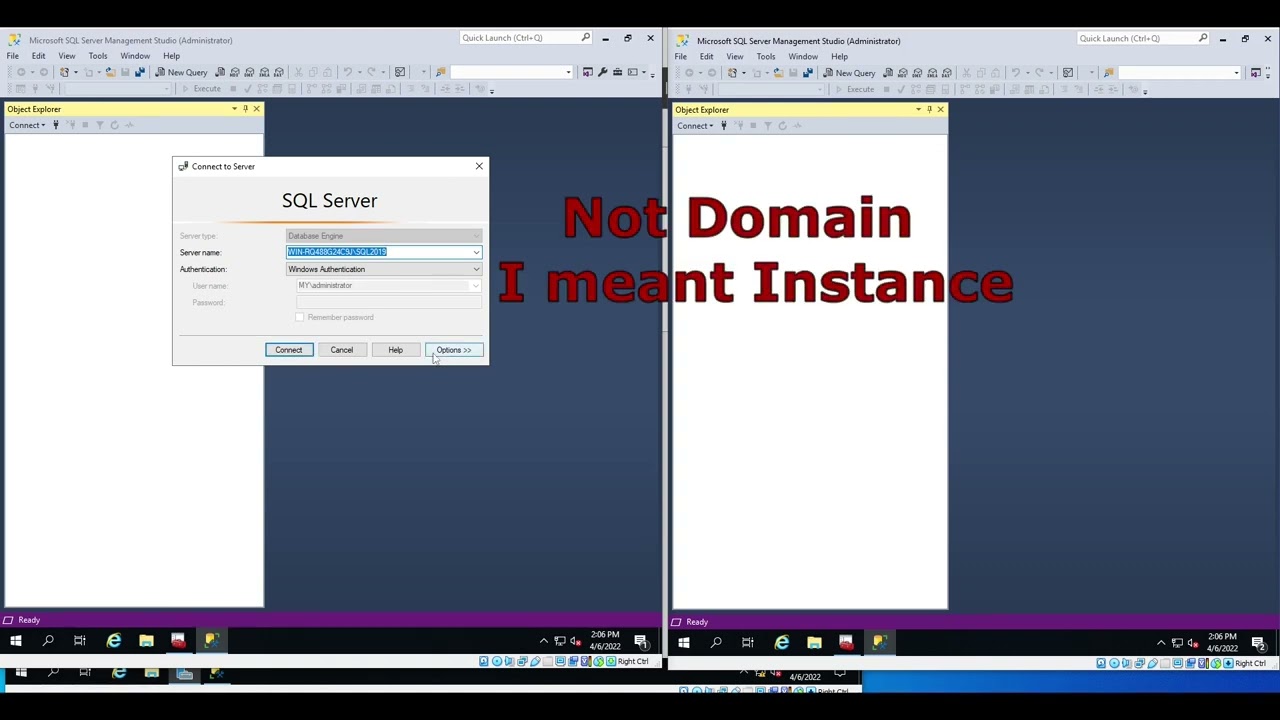Click Save All icon in left SSMS toolbar

[138, 72]
